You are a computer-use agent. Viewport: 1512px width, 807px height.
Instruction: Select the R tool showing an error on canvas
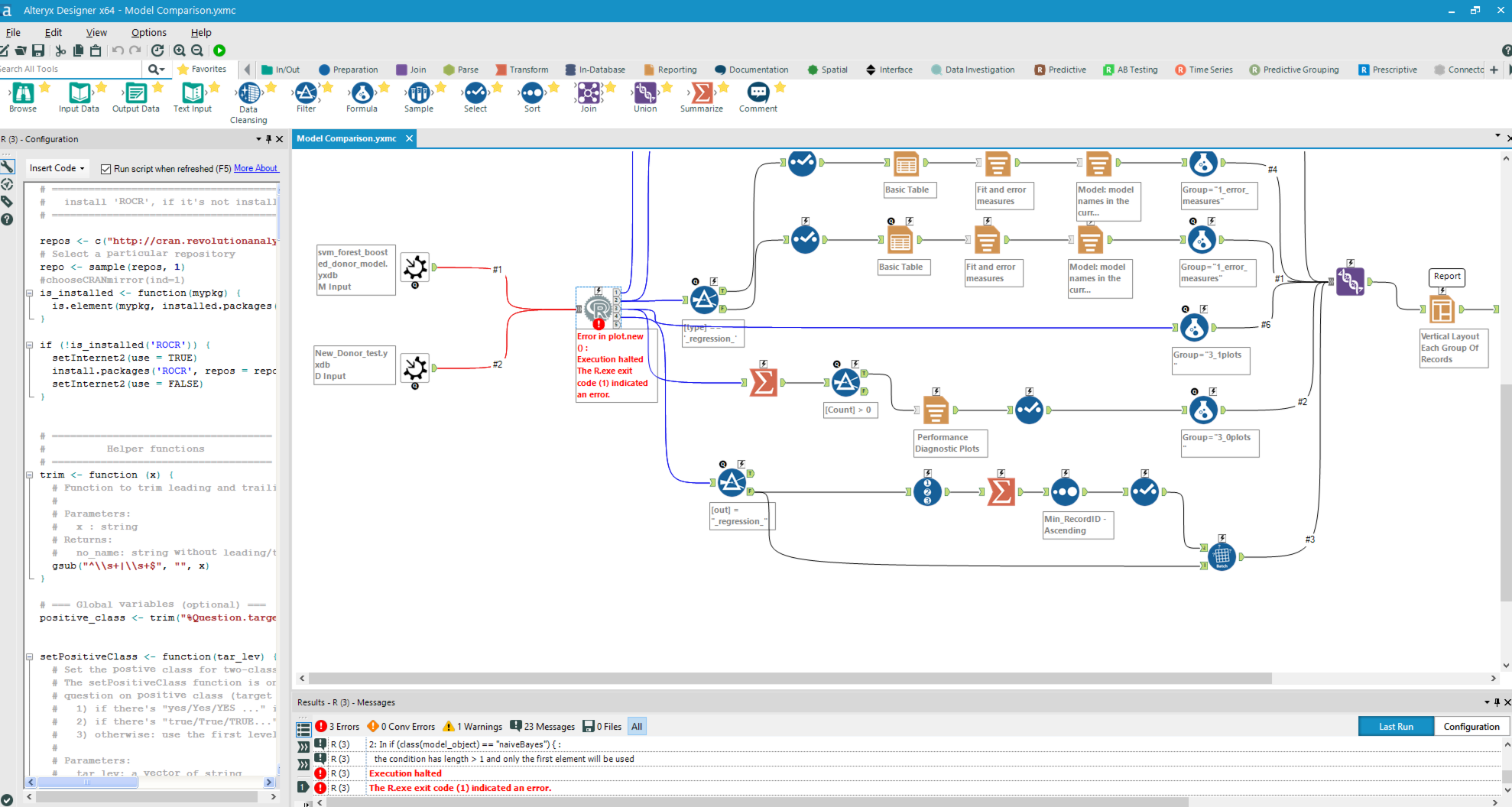coord(599,310)
